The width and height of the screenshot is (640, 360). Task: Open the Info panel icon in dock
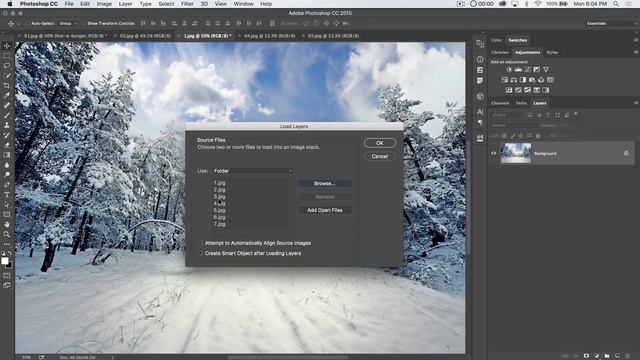(480, 60)
